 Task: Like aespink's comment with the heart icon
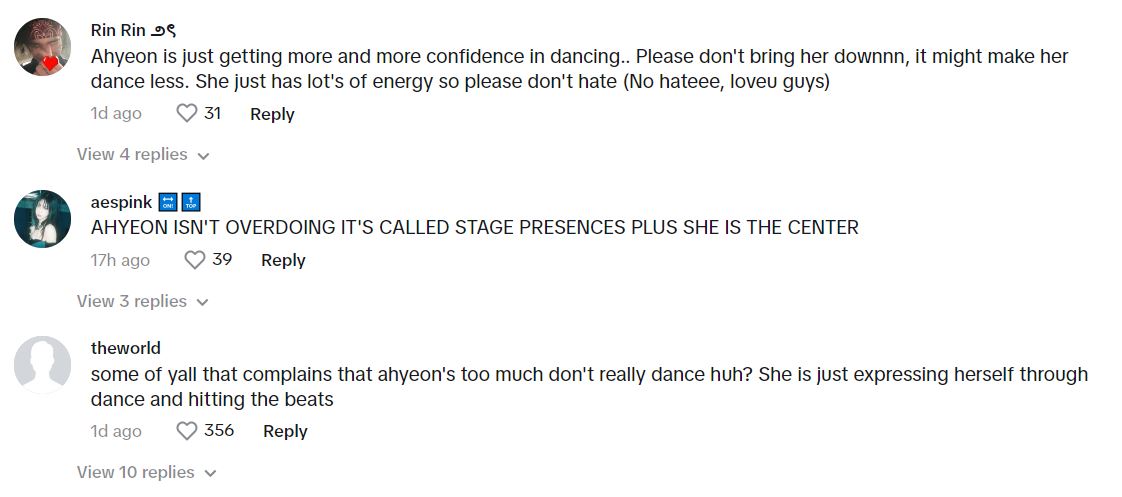coord(195,260)
